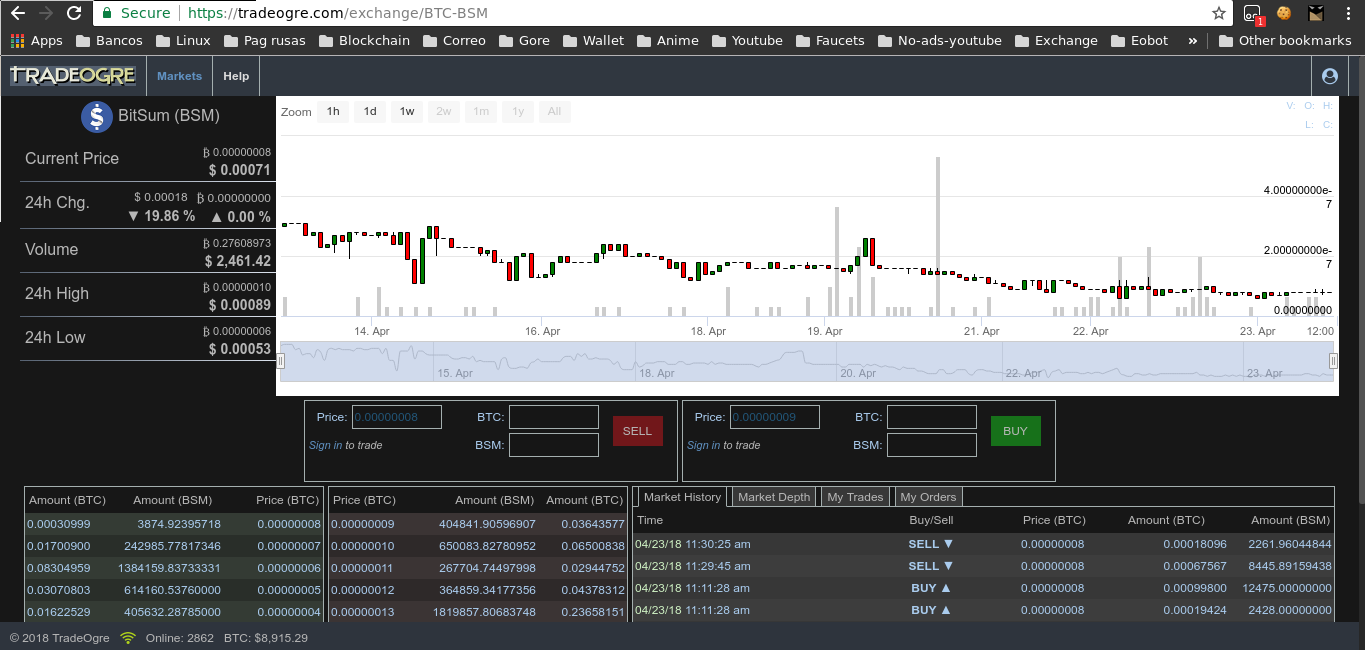Open the Correo bookmark folder
The height and width of the screenshot is (650, 1365).
point(453,41)
